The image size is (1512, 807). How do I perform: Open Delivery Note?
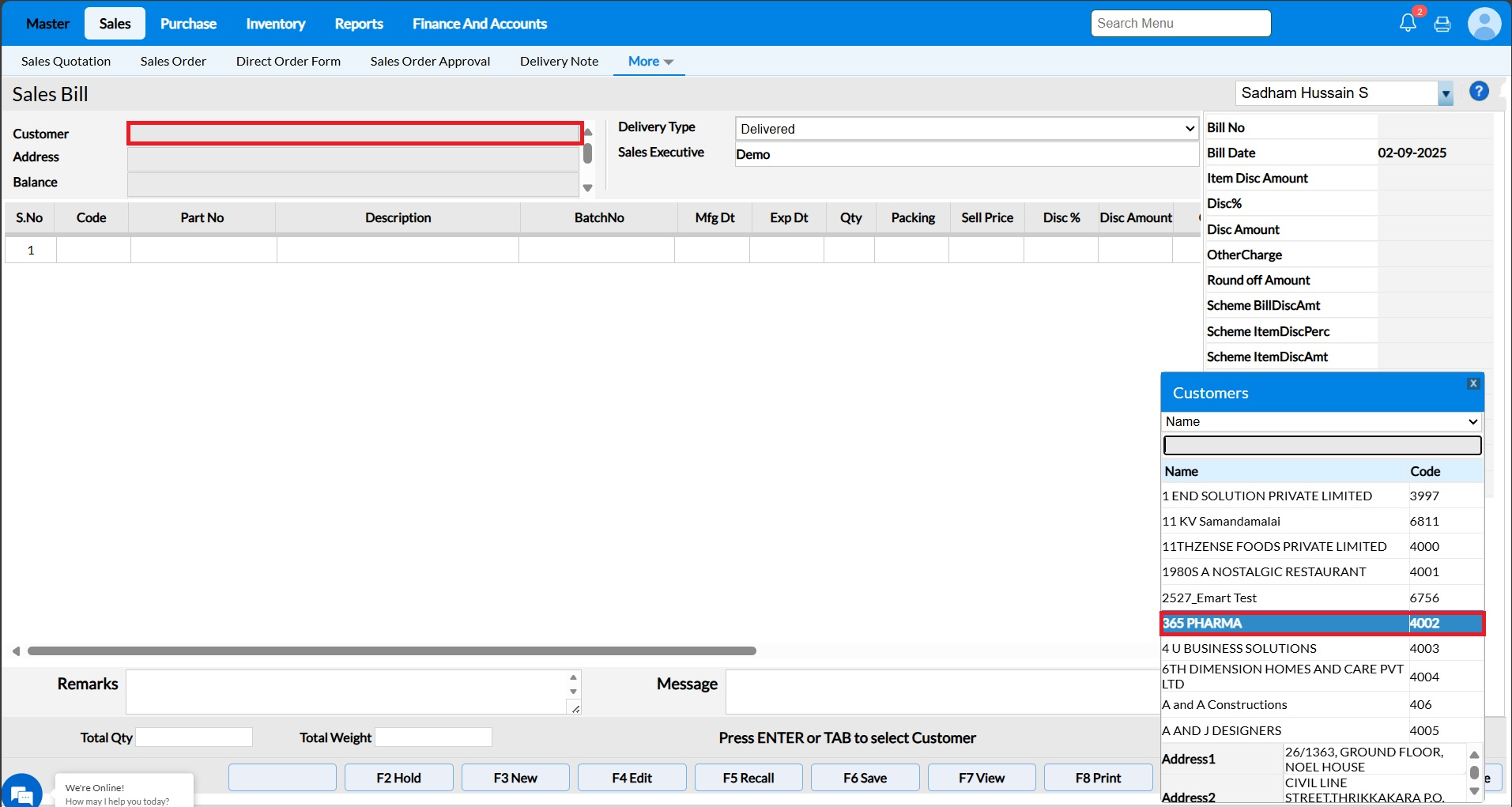tap(559, 62)
